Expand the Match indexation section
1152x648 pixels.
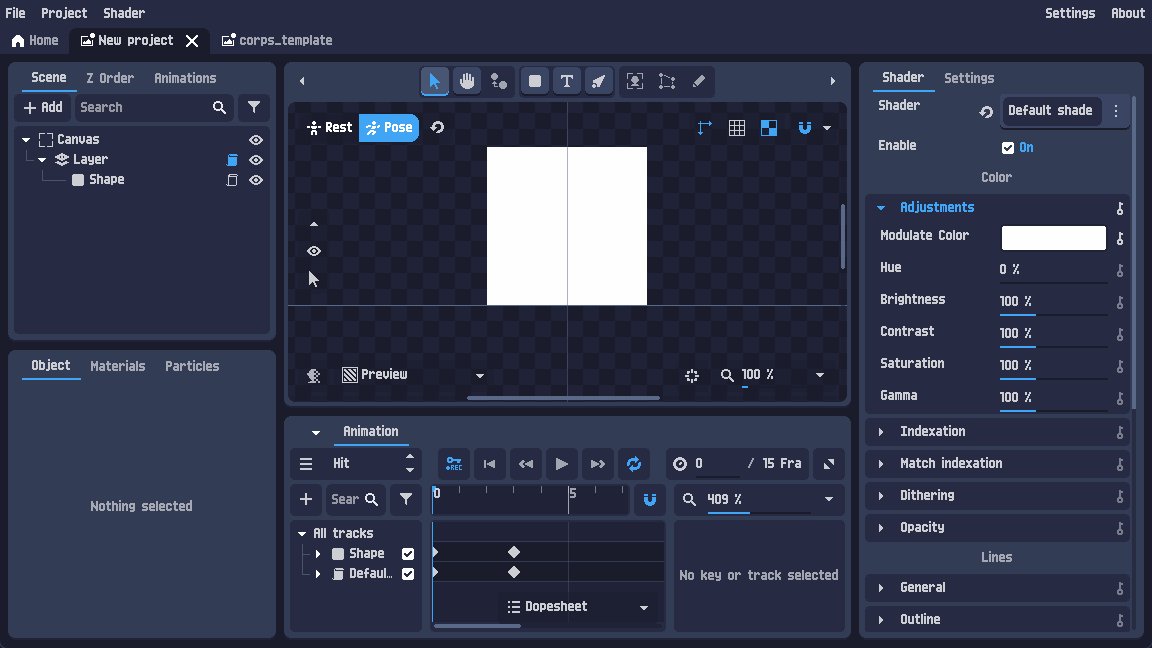[x=880, y=464]
